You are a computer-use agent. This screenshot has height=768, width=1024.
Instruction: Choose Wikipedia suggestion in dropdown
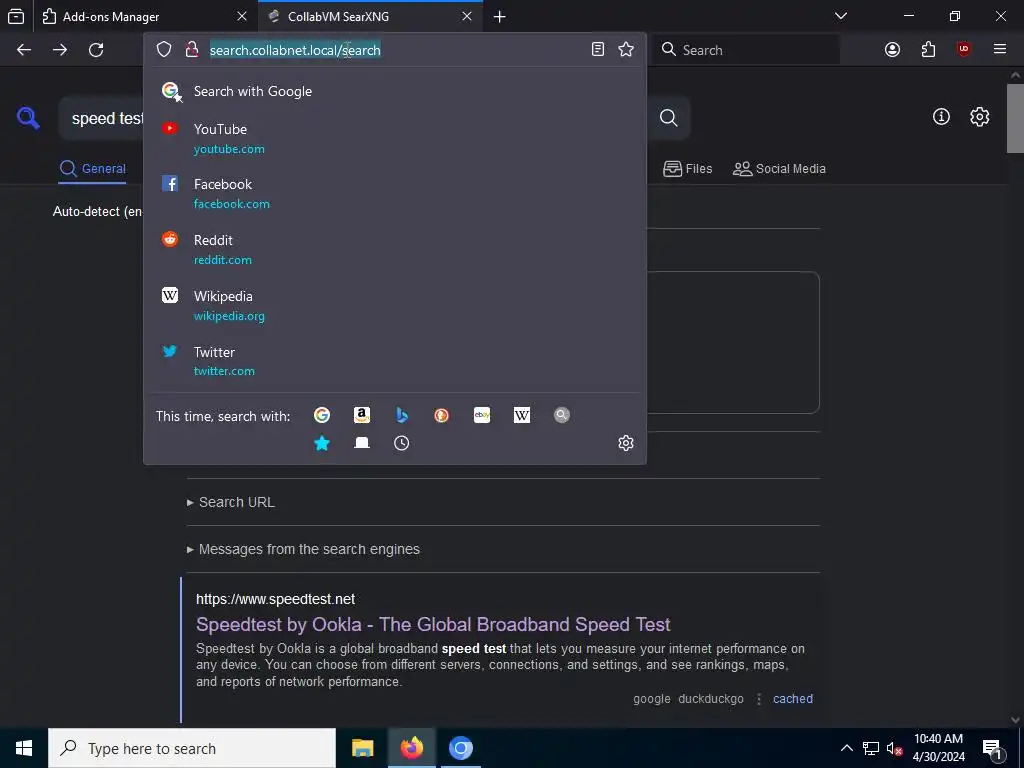pos(395,306)
